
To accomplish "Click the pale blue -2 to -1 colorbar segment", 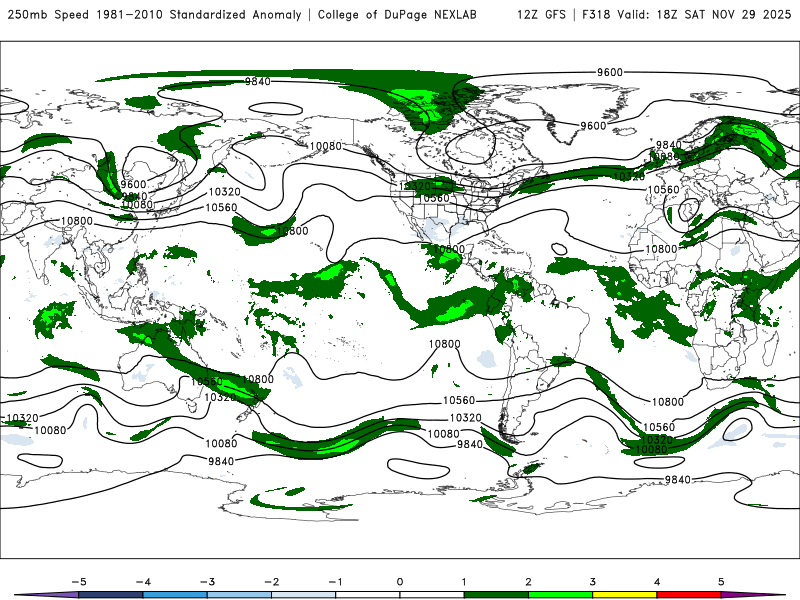I will 304,595.
